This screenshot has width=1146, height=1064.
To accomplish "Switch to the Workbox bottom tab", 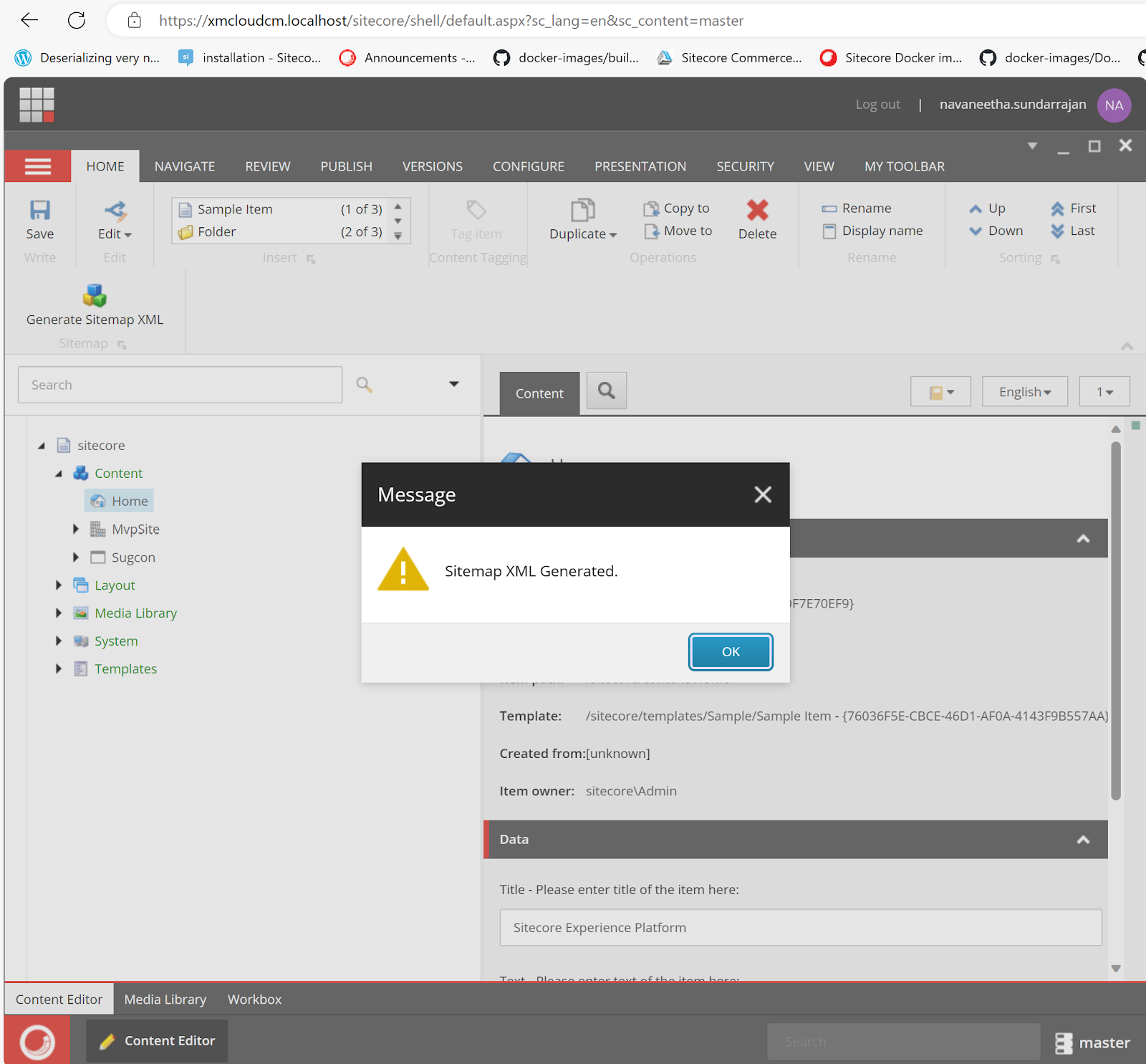I will click(254, 1000).
